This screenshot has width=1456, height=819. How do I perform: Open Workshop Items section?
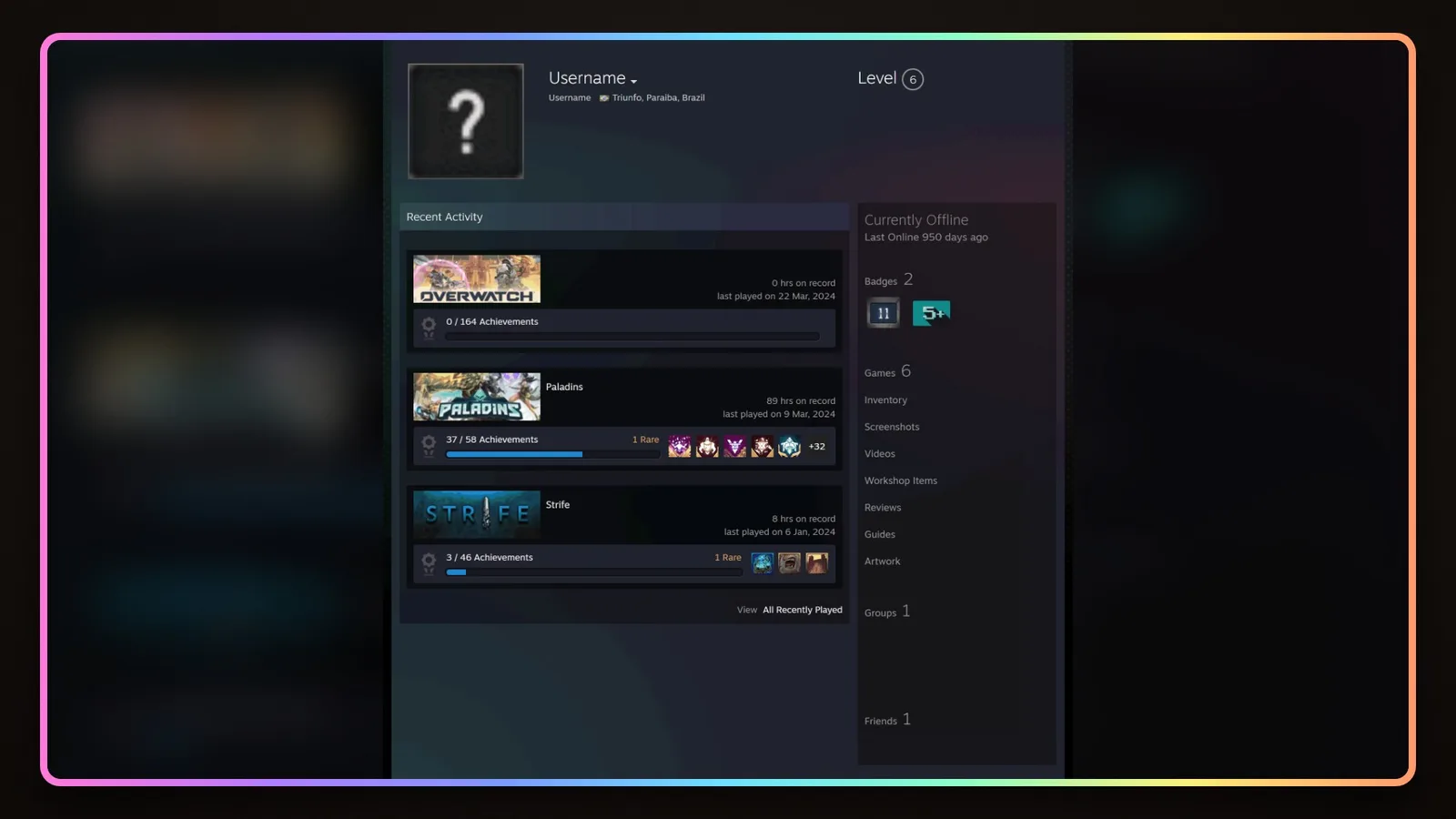(x=901, y=480)
